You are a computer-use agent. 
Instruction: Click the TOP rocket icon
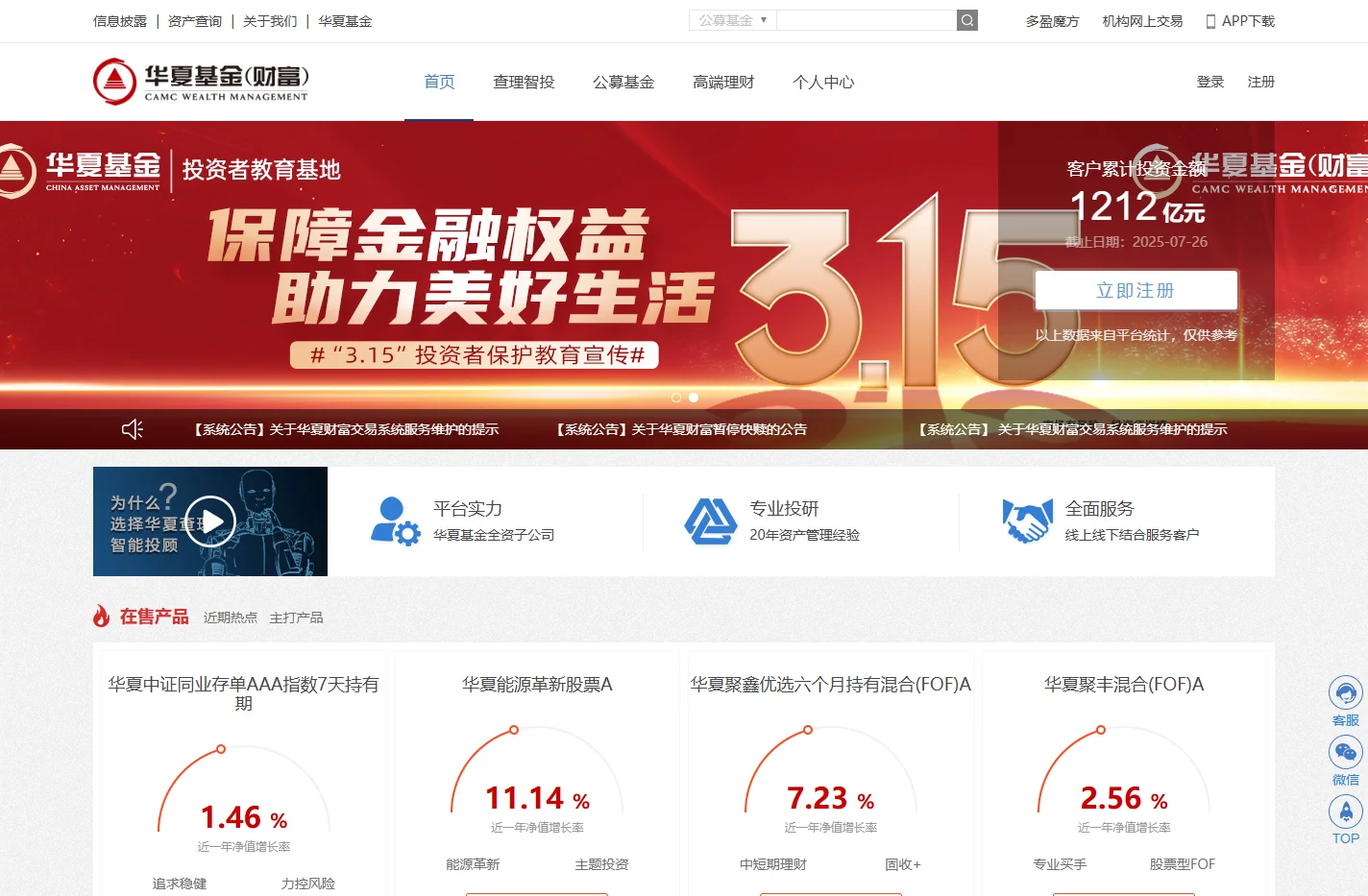tap(1346, 811)
